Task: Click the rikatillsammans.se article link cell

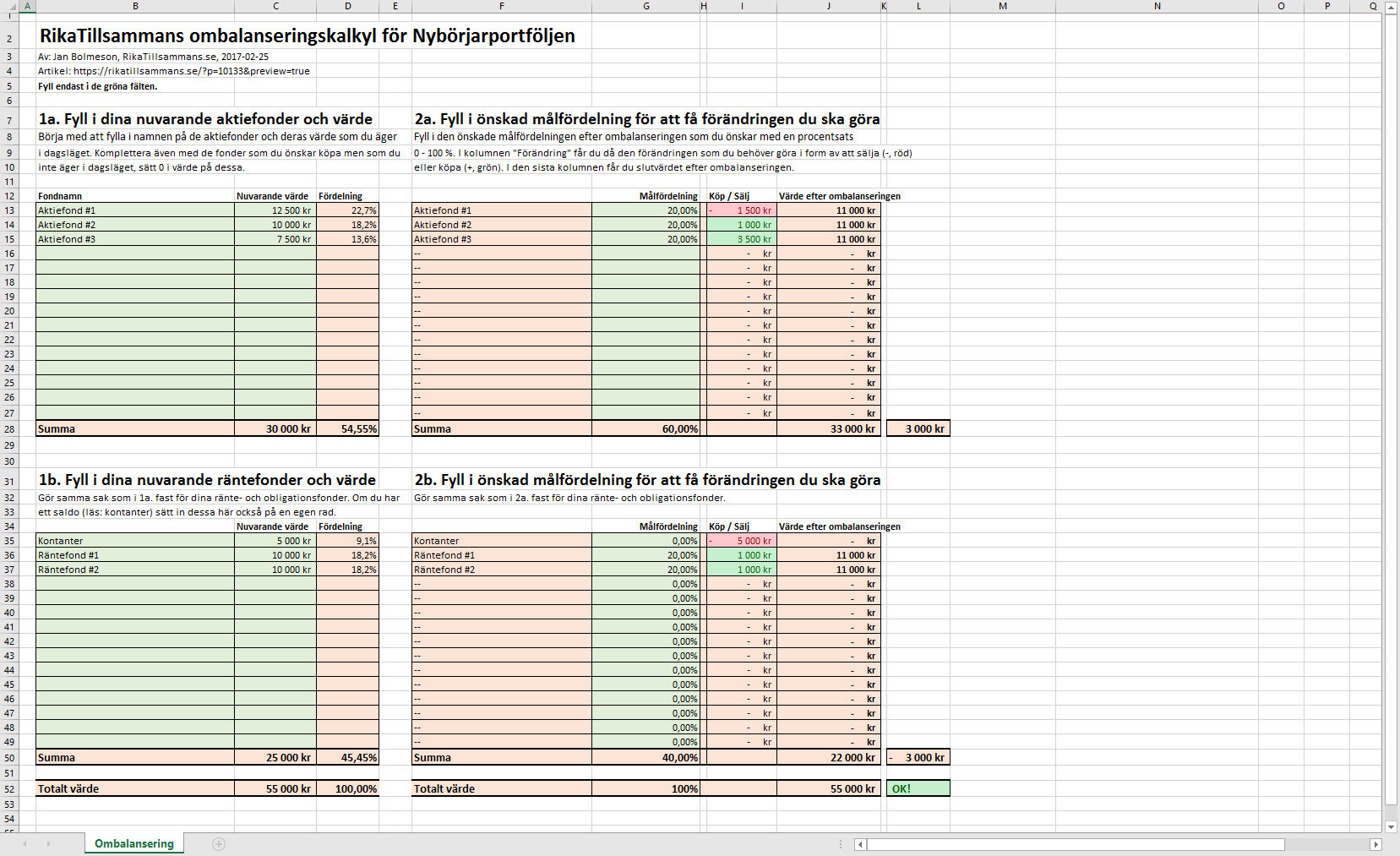Action: pos(173,71)
